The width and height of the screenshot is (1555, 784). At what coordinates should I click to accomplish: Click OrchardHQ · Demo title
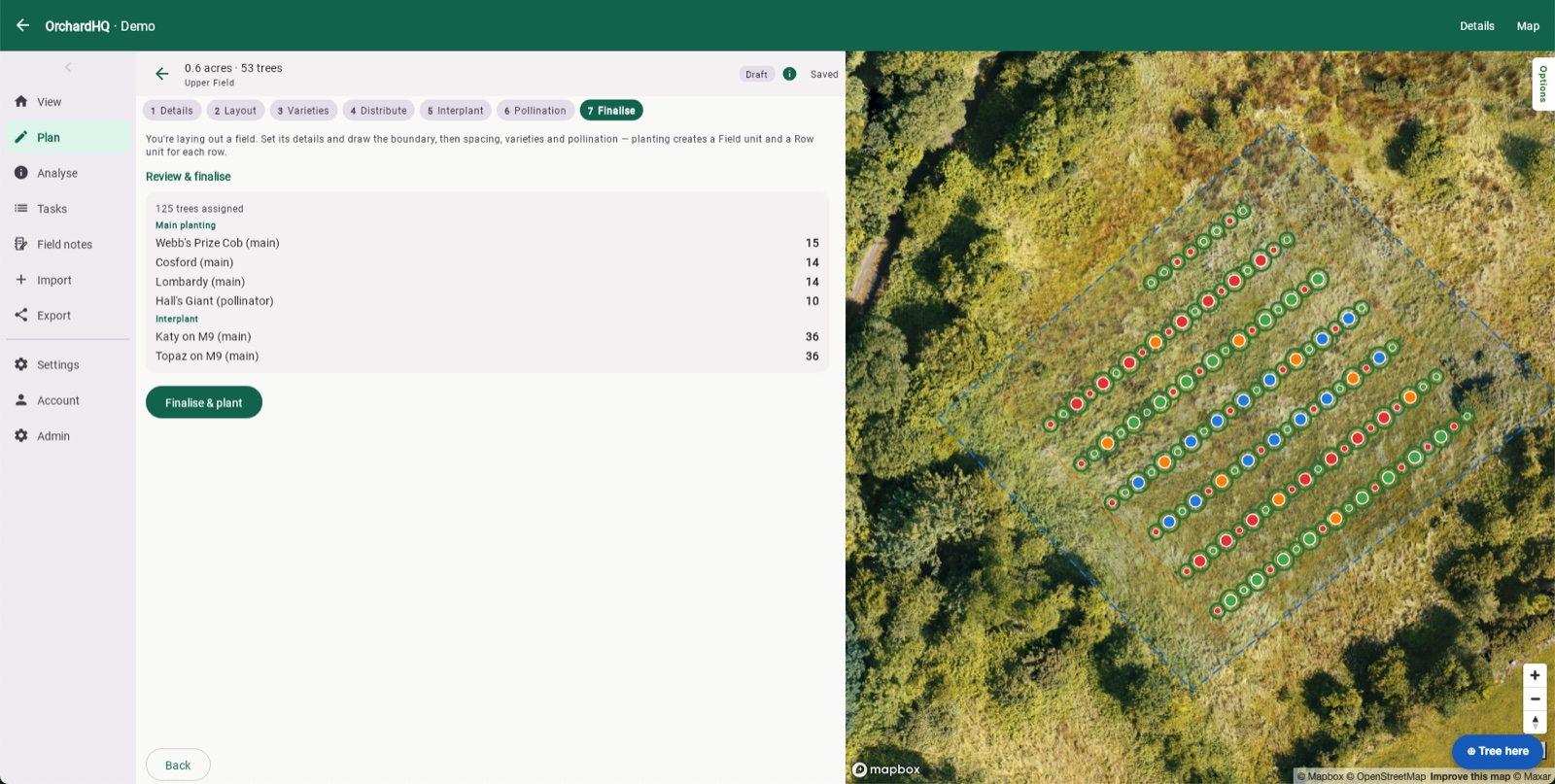100,26
